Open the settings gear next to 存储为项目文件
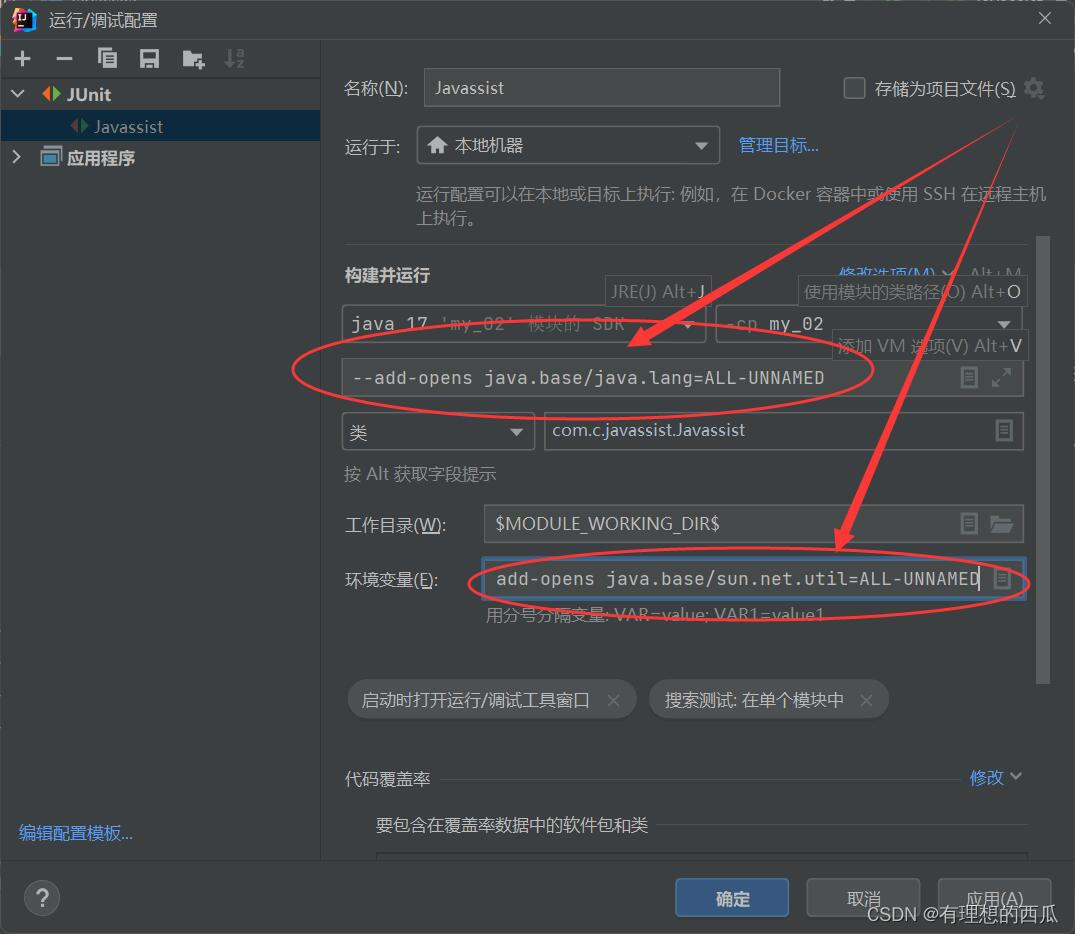The width and height of the screenshot is (1075, 934). pyautogui.click(x=1034, y=89)
